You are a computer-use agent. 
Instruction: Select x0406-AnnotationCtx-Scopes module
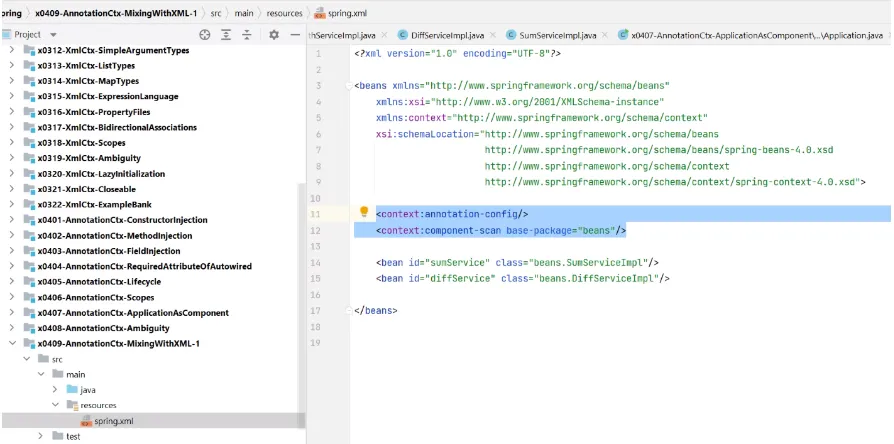coord(96,298)
